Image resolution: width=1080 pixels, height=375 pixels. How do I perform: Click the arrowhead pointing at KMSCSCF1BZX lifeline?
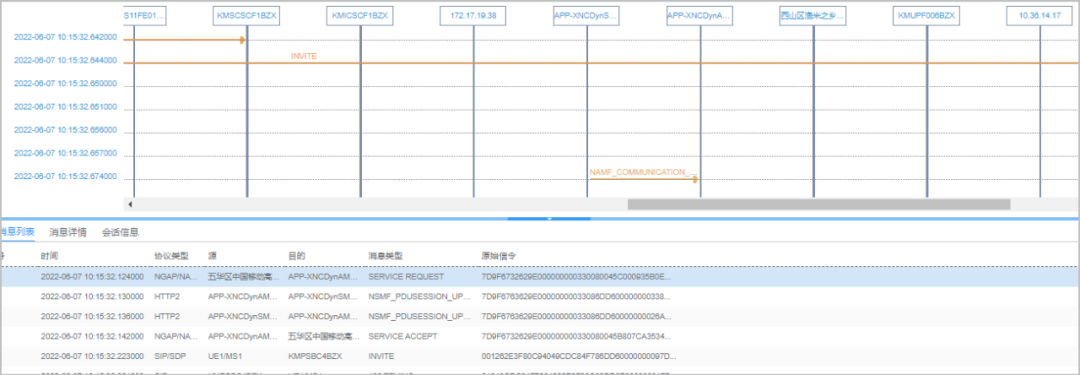click(x=242, y=40)
